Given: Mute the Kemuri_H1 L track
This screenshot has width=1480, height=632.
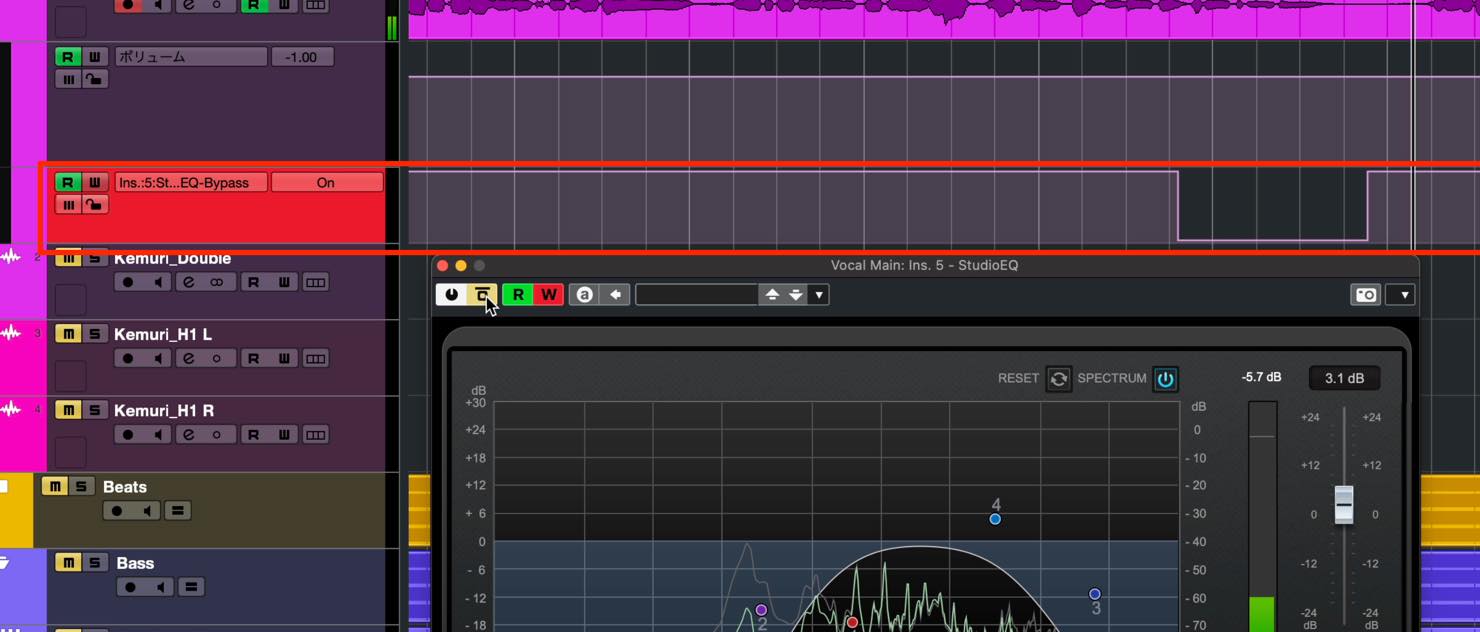Looking at the screenshot, I should 67,334.
